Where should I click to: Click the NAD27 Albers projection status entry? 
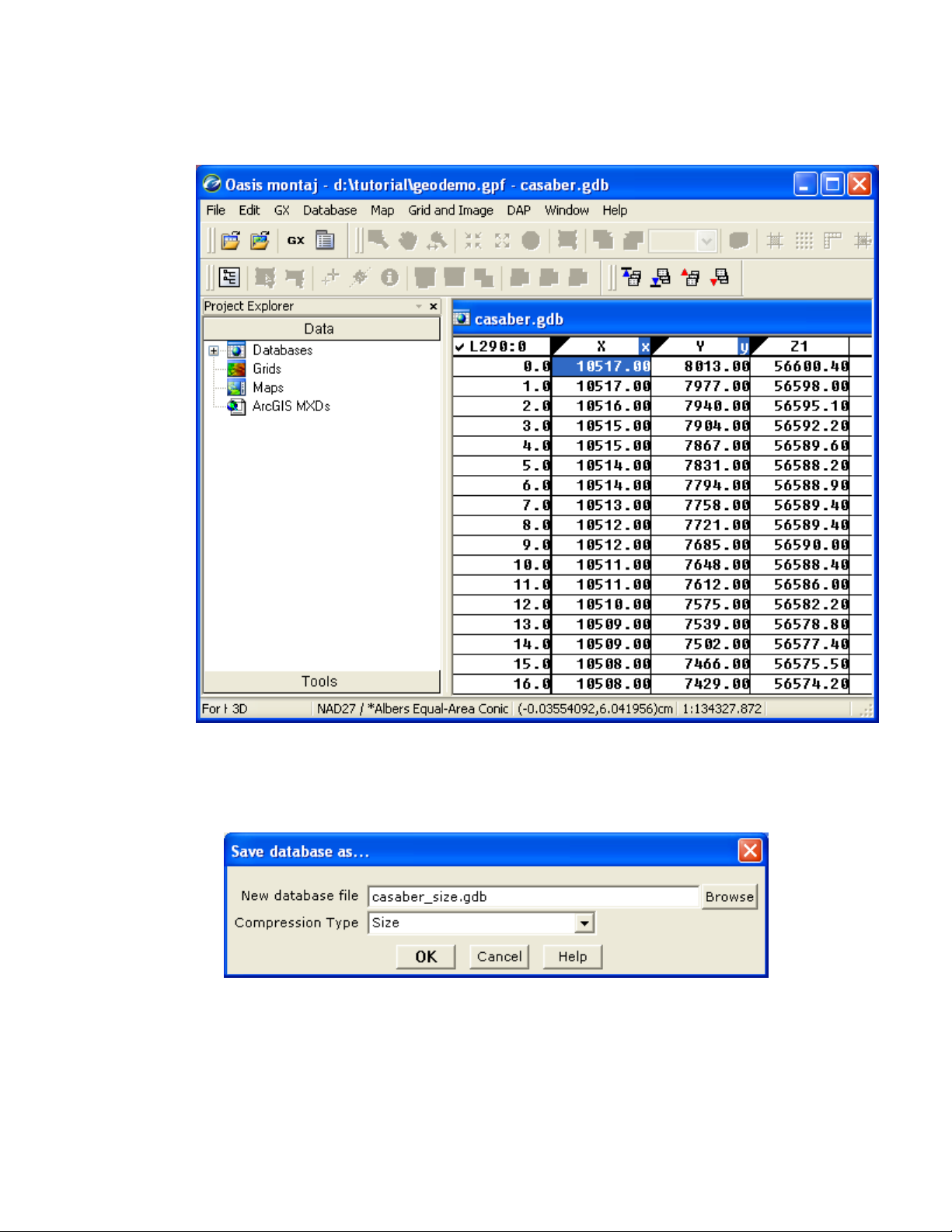(413, 709)
